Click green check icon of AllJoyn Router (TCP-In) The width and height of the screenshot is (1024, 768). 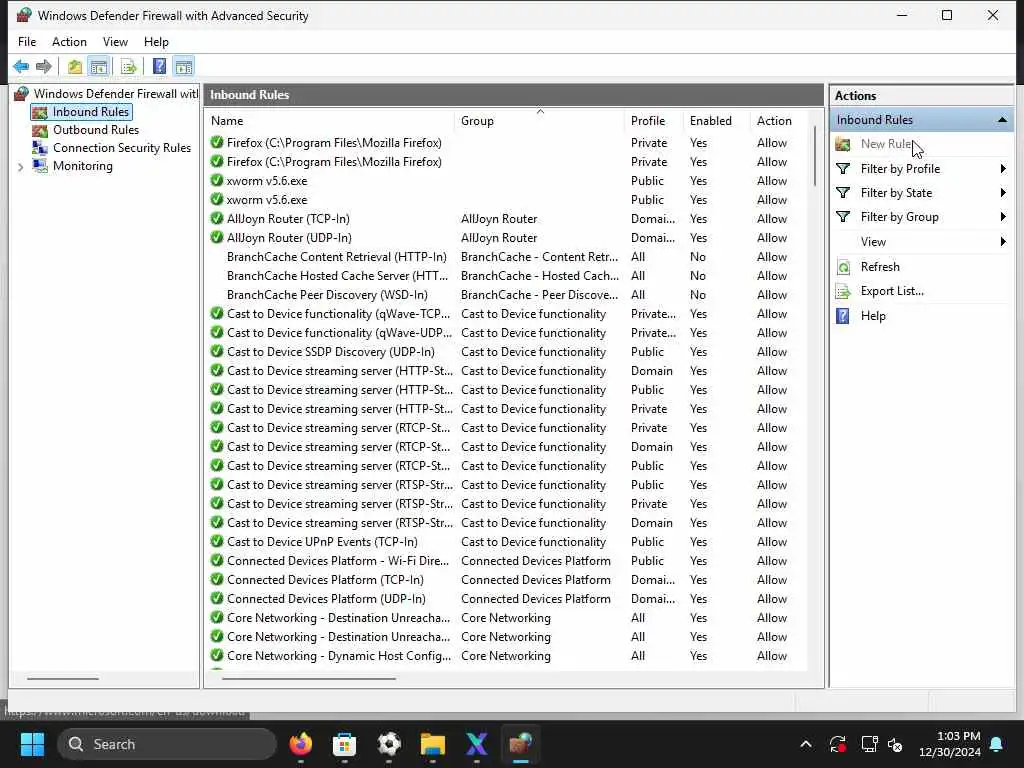point(217,218)
